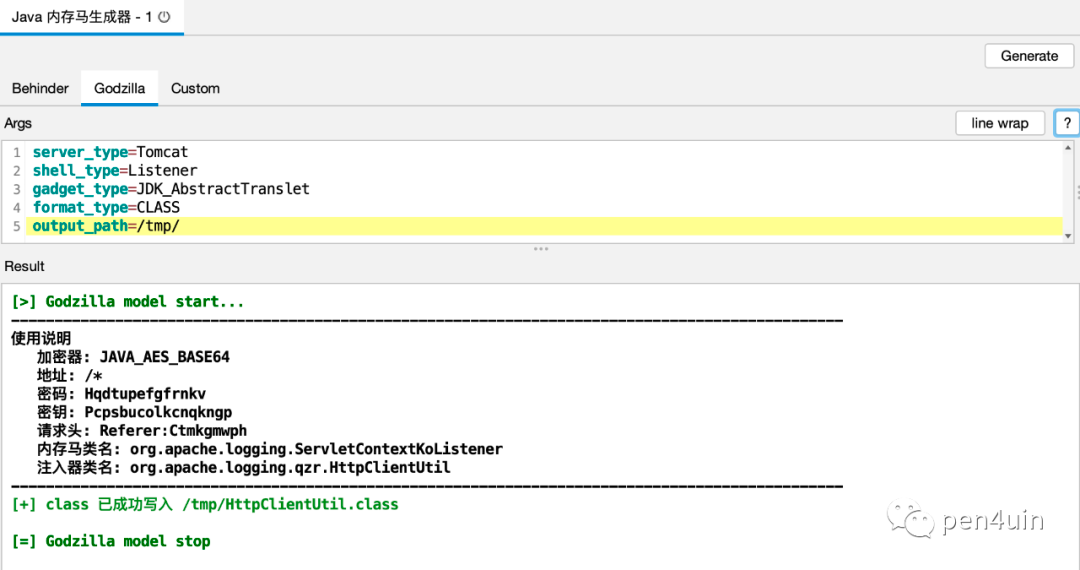
Task: Click the "Godzilla model stop" line
Action: pos(111,541)
